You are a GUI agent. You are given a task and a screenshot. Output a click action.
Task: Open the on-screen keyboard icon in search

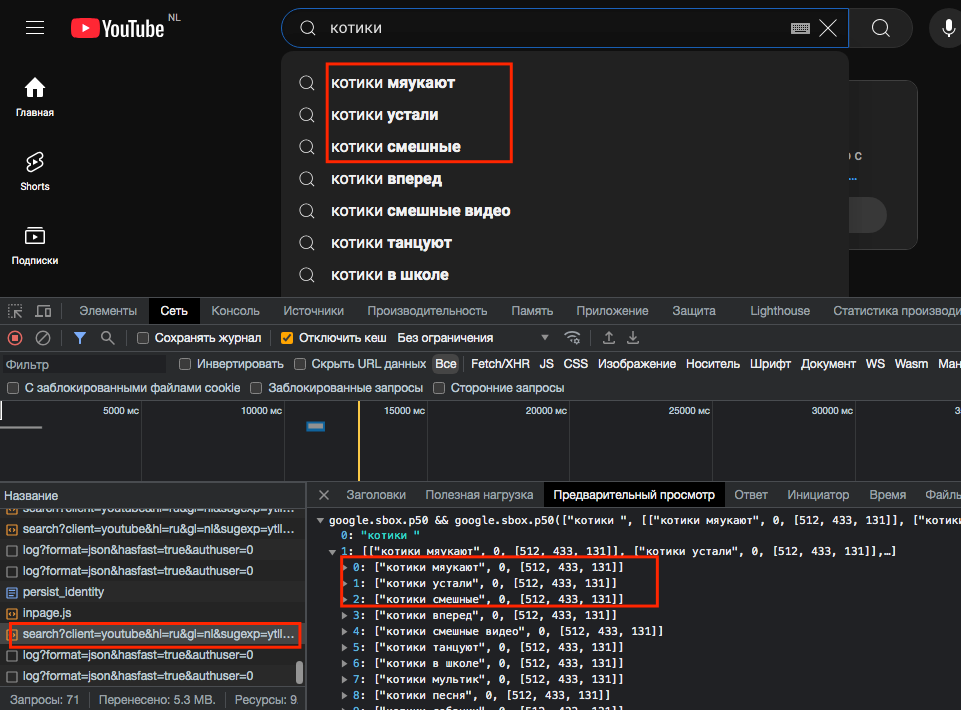(x=800, y=28)
